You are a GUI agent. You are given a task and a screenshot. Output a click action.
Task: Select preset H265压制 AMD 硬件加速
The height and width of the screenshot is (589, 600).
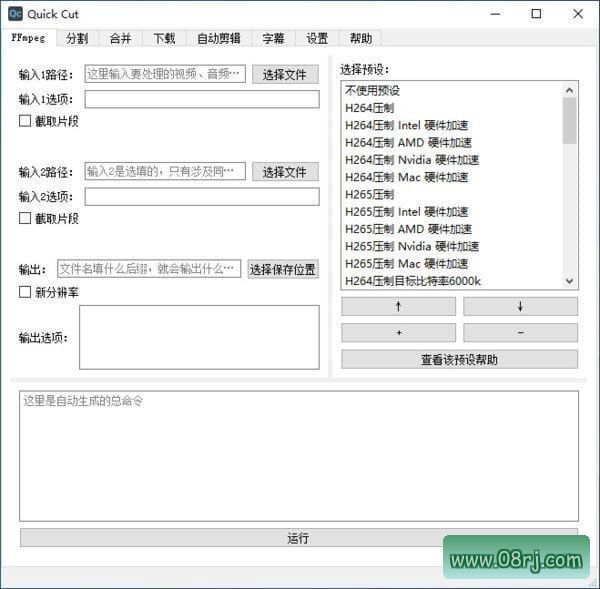coord(453,229)
